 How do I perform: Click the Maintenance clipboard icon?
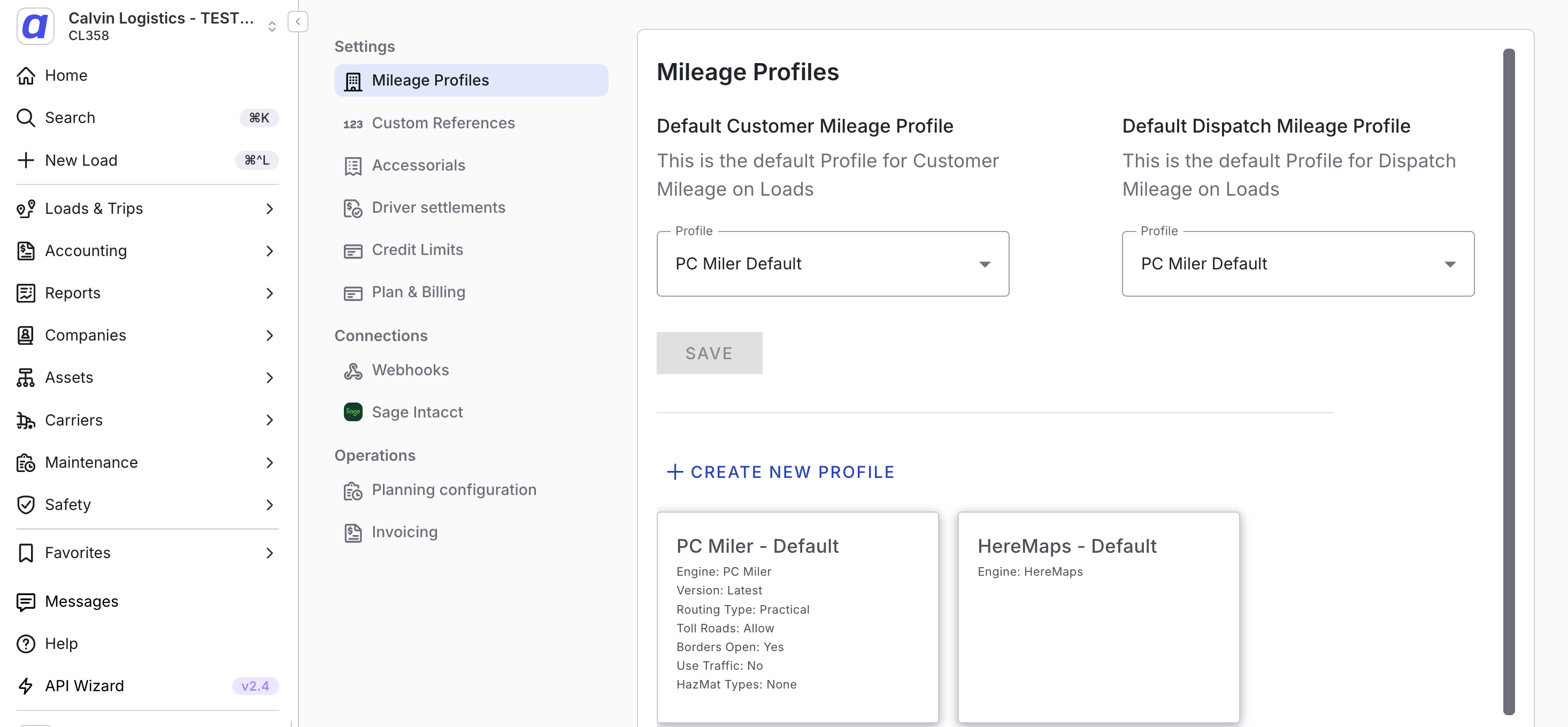(x=26, y=462)
